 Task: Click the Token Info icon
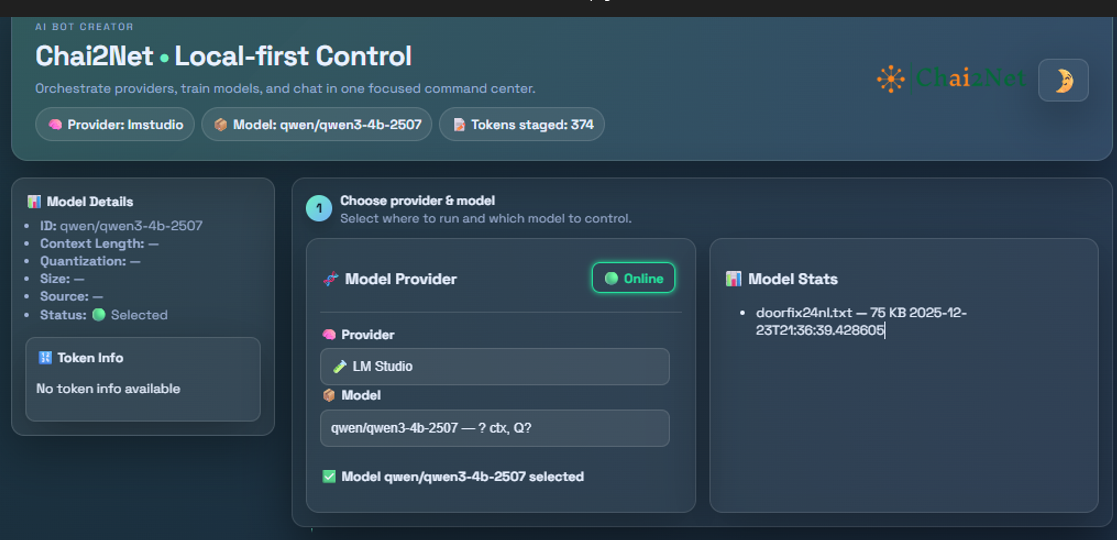point(44,358)
